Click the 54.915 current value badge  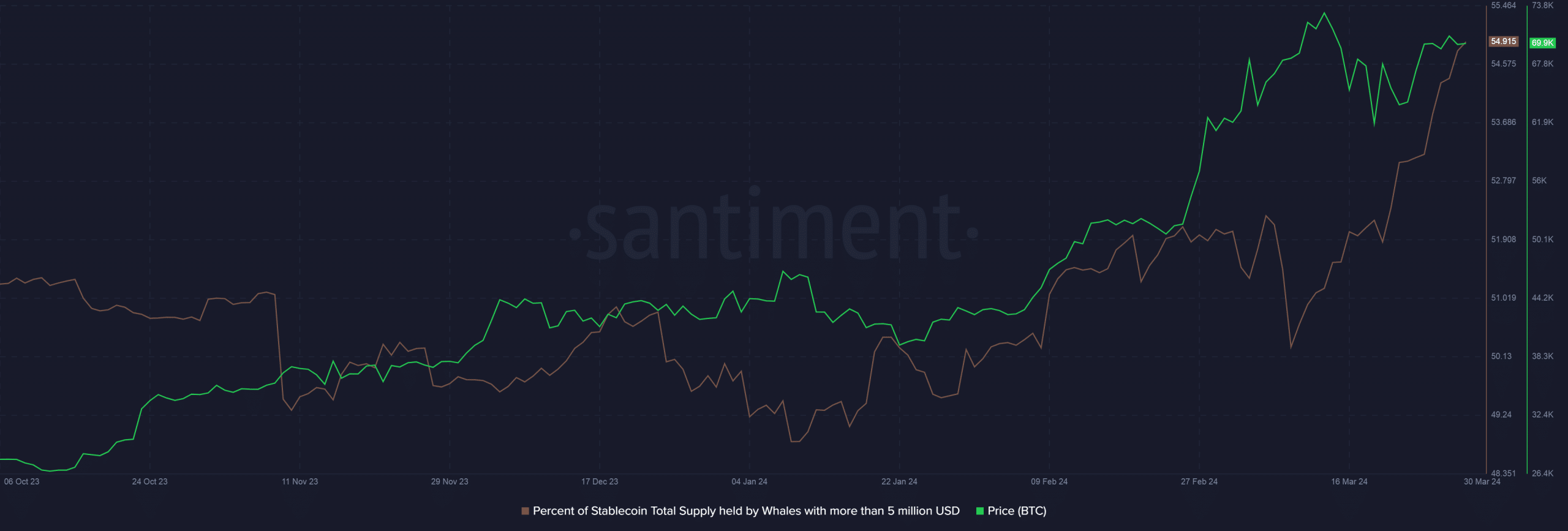(1504, 42)
